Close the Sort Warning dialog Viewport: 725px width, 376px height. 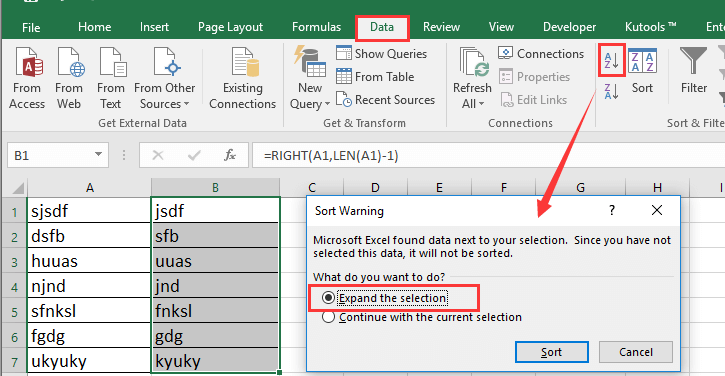coord(657,210)
